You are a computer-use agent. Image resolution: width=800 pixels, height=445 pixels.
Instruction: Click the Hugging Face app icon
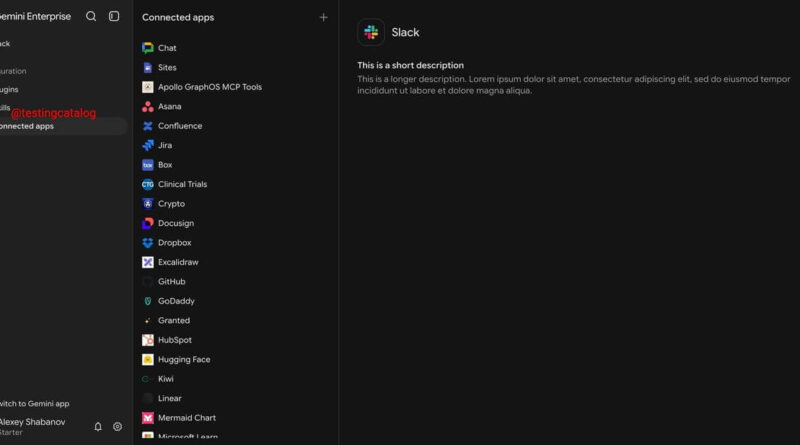click(x=147, y=359)
